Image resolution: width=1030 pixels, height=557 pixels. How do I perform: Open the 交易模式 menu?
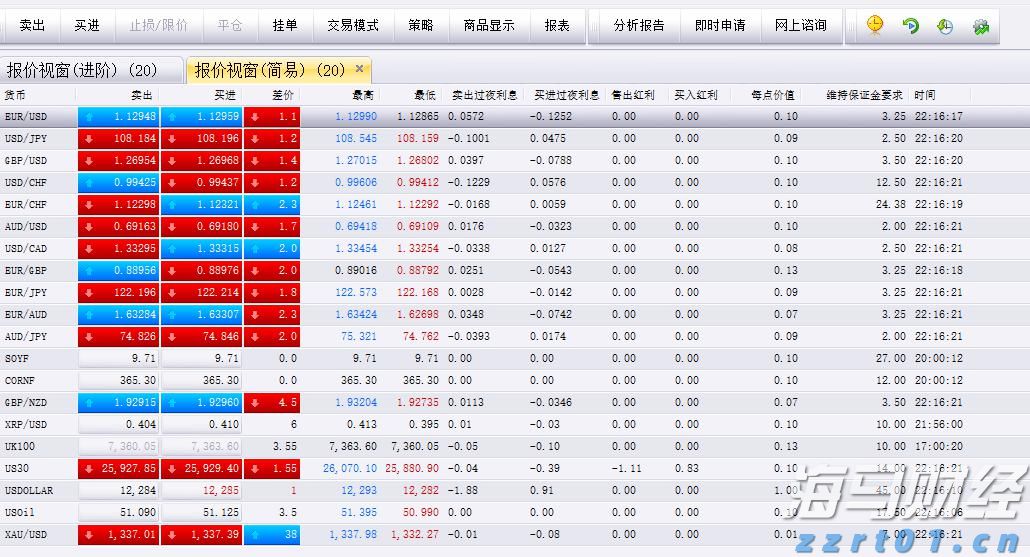(x=353, y=25)
